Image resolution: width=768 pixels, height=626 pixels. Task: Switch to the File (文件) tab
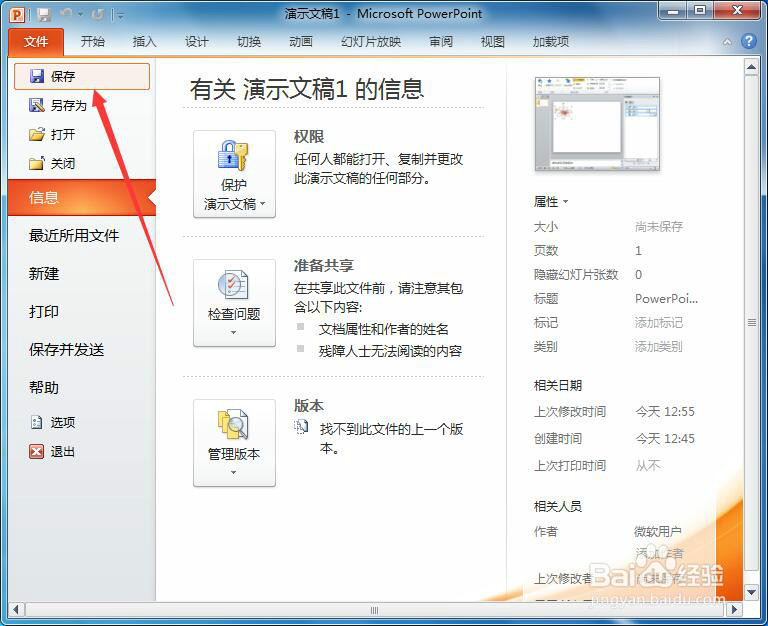click(36, 42)
